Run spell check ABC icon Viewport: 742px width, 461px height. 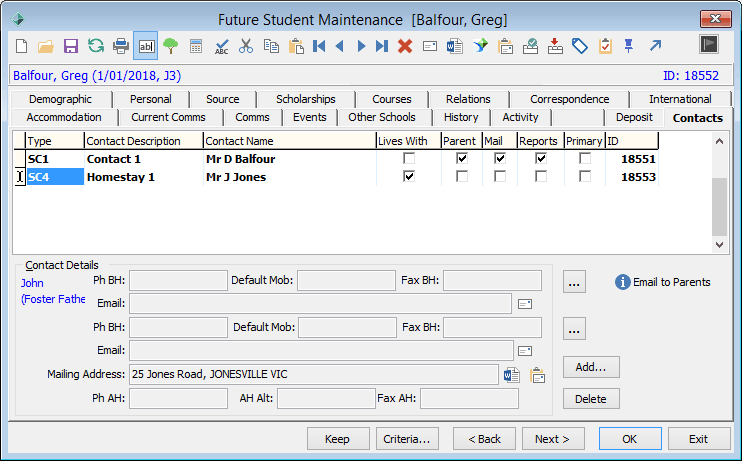[221, 46]
